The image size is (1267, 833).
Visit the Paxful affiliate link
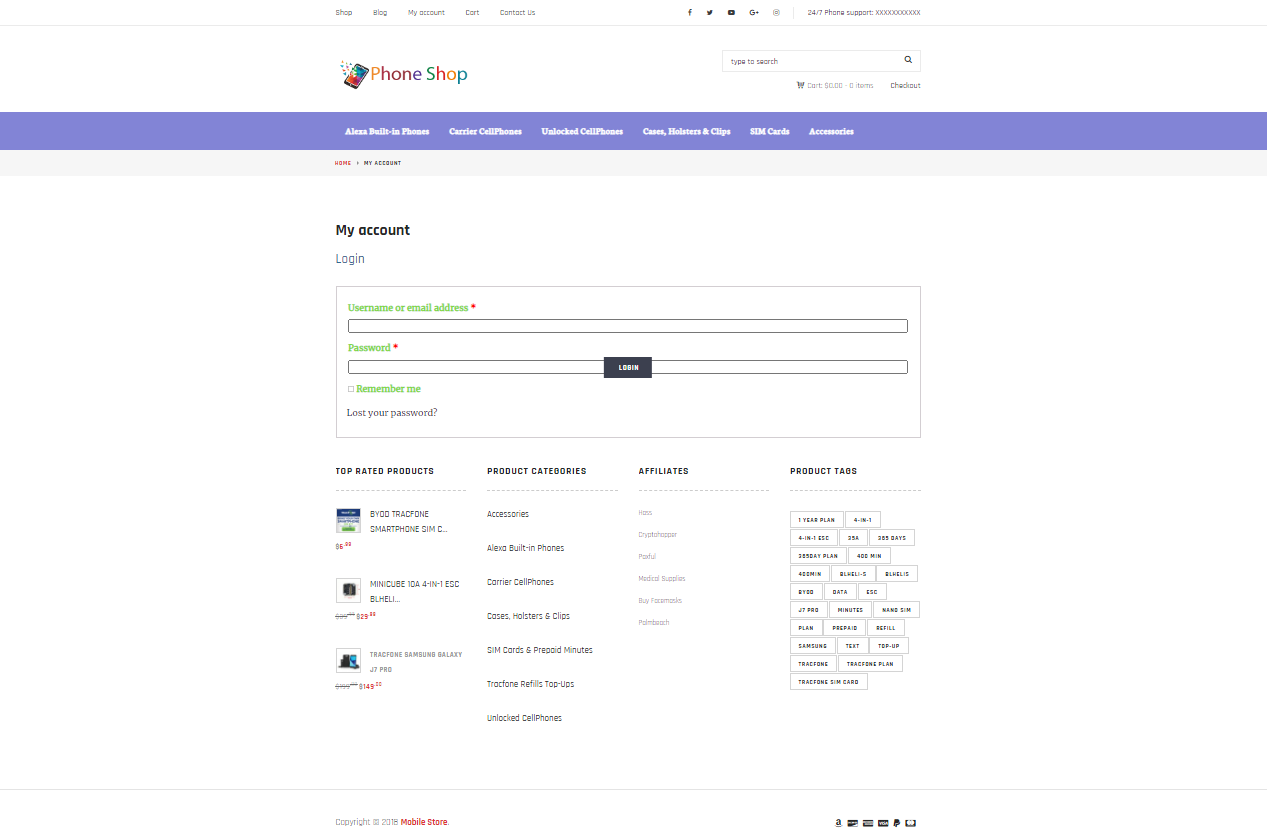click(x=647, y=557)
